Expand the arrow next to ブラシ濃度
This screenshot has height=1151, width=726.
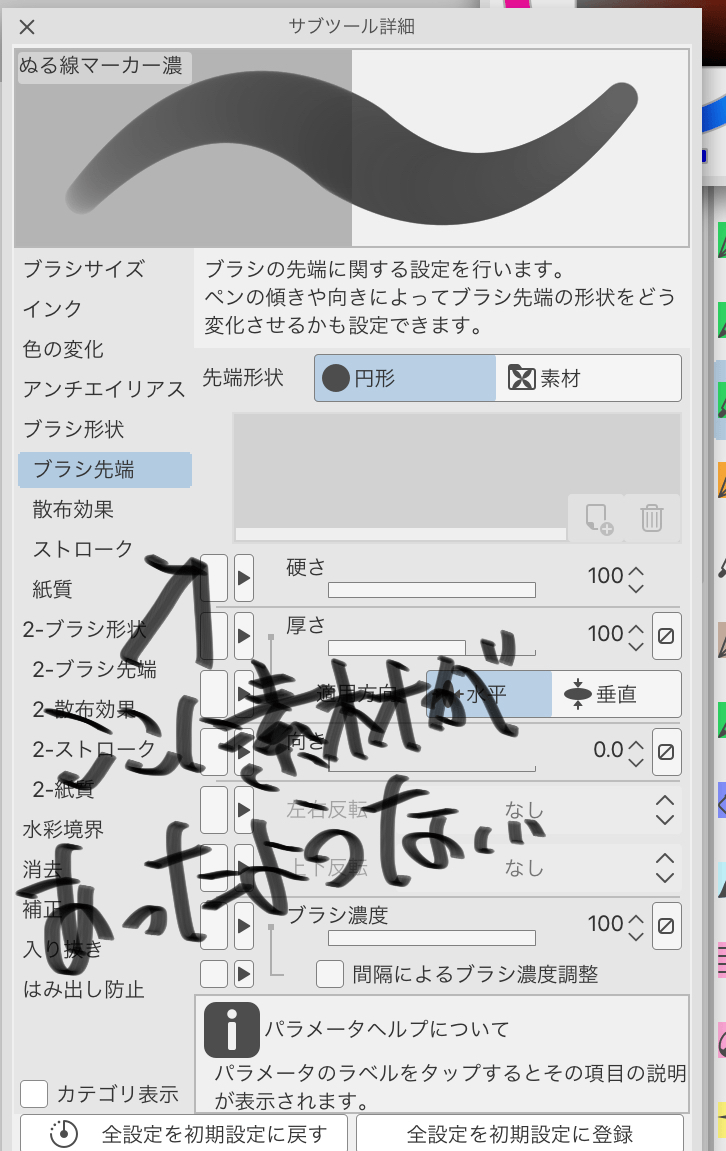[x=244, y=925]
